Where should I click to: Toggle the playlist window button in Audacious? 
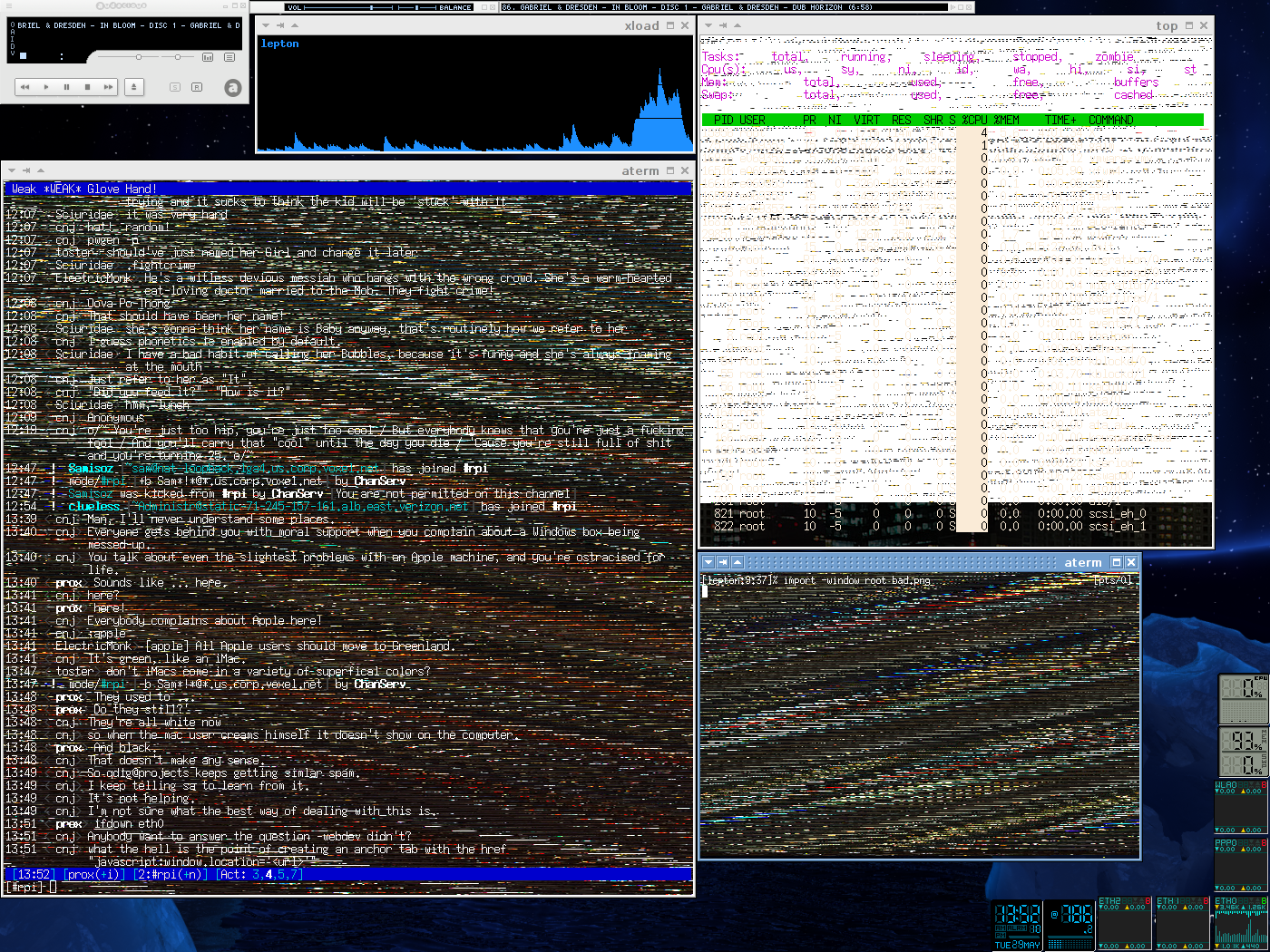coord(229,57)
